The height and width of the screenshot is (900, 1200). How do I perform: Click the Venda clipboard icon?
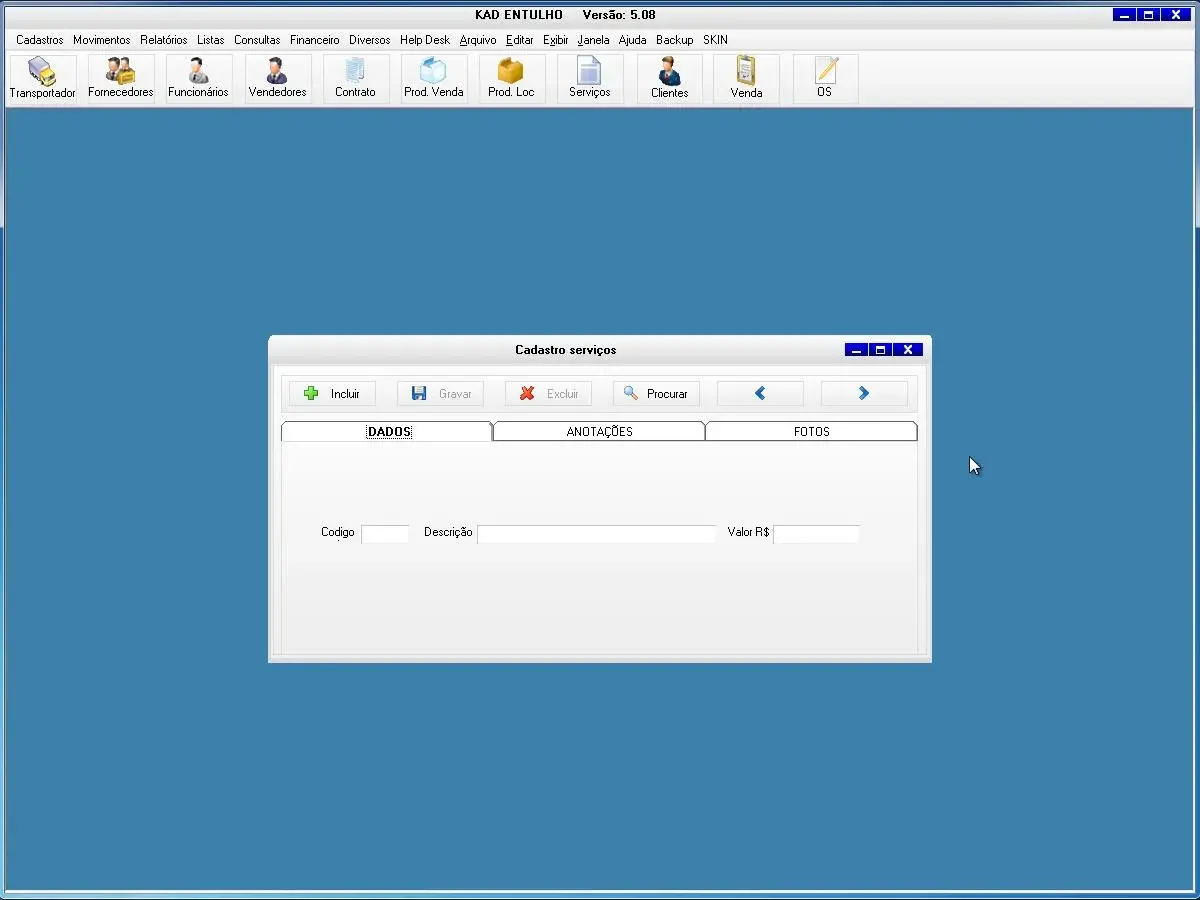click(x=746, y=78)
